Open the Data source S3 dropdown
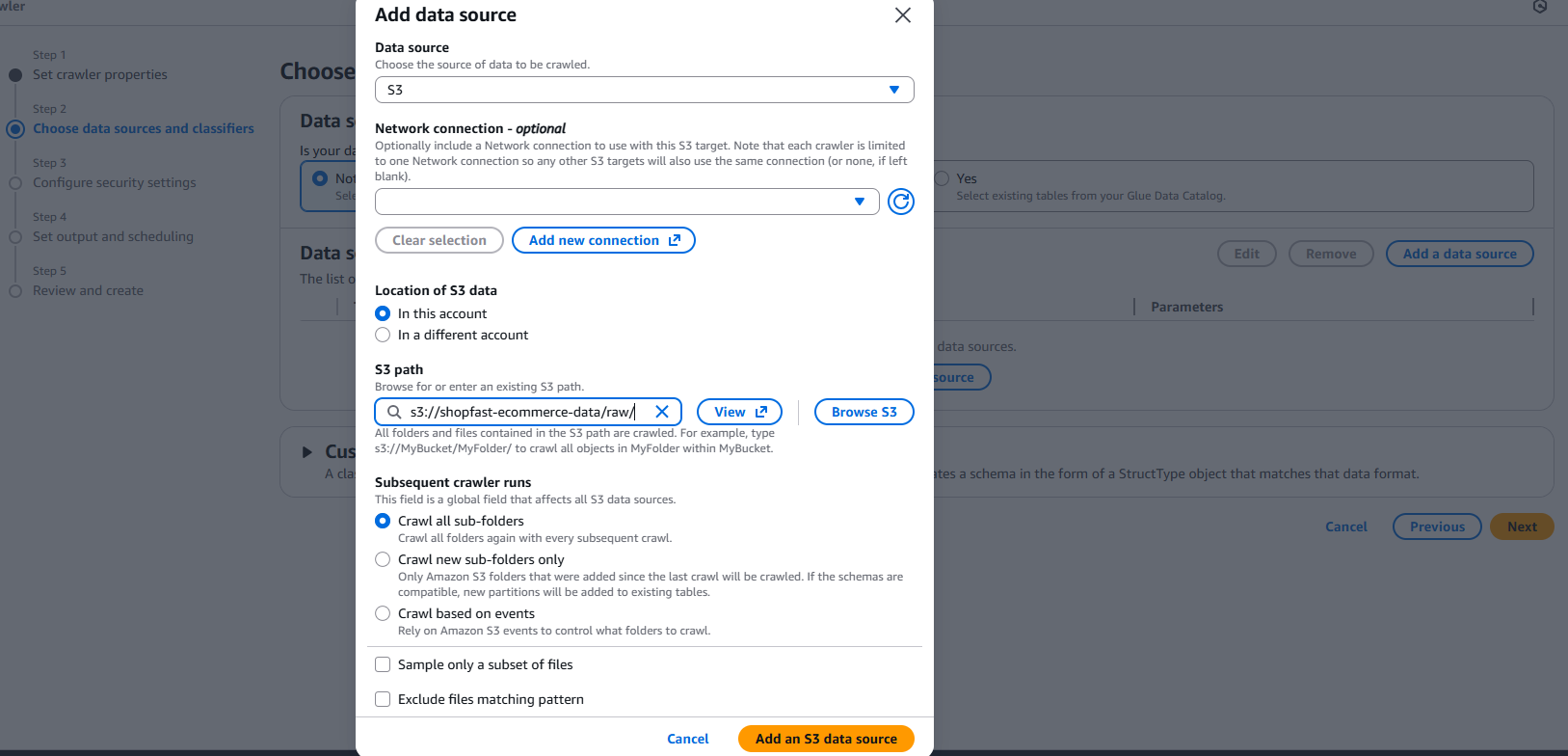This screenshot has width=1568, height=756. tap(644, 90)
